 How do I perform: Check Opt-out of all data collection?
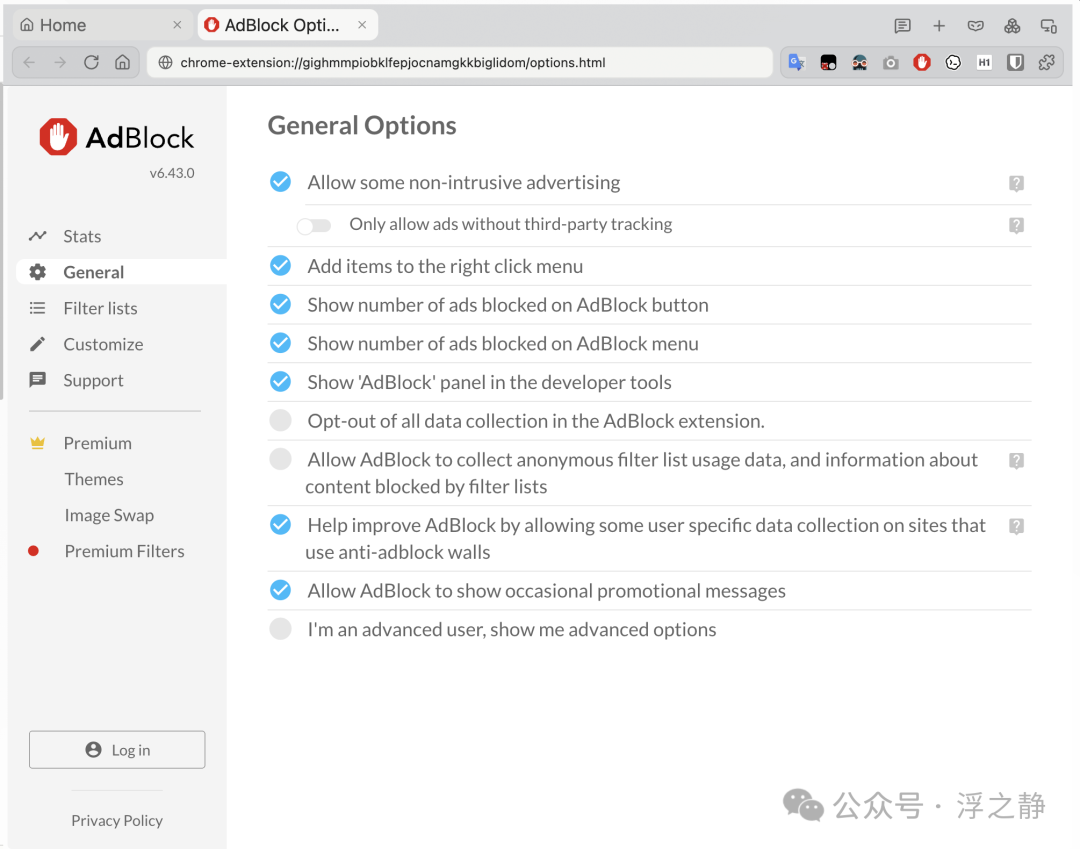[x=280, y=420]
